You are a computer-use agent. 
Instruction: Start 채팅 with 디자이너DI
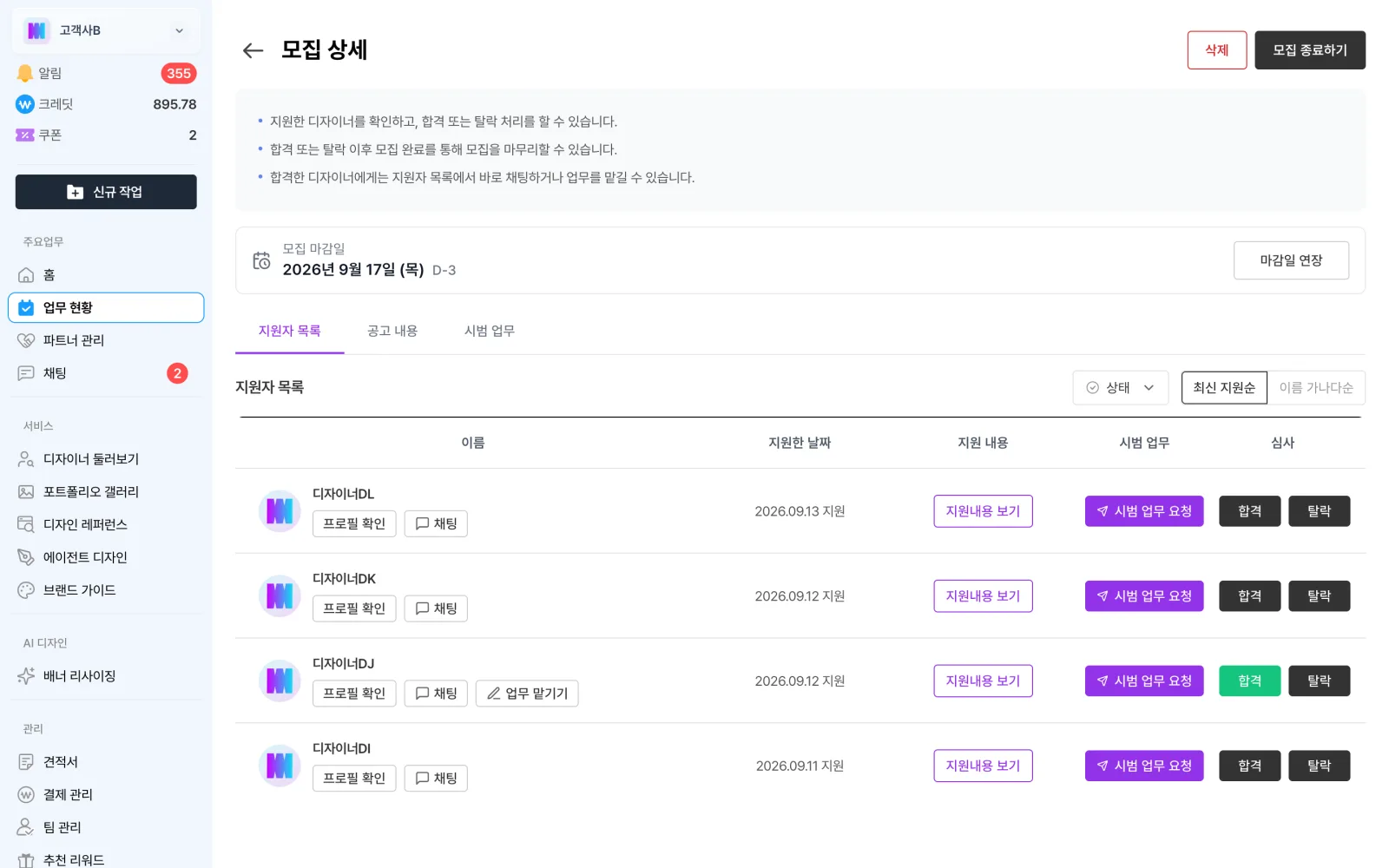point(436,779)
